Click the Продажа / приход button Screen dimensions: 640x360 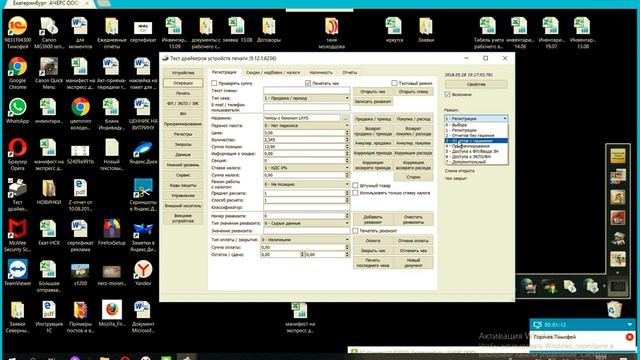pos(373,119)
